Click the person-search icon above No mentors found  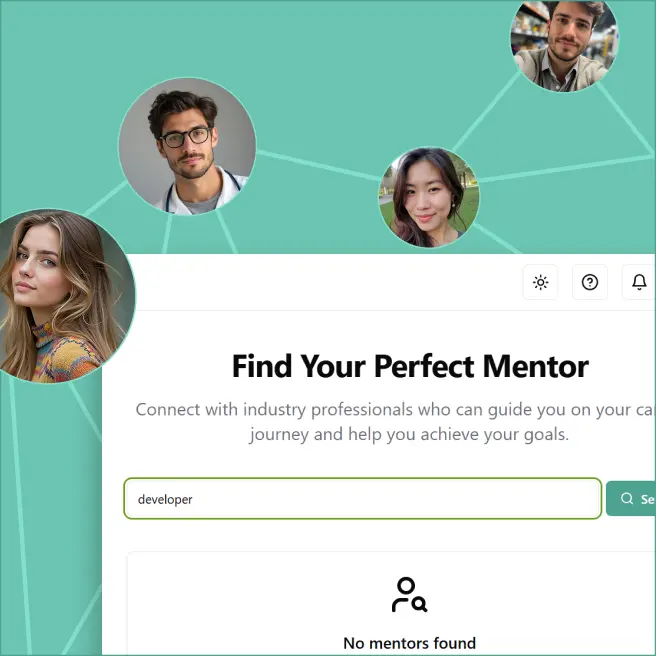[x=409, y=594]
